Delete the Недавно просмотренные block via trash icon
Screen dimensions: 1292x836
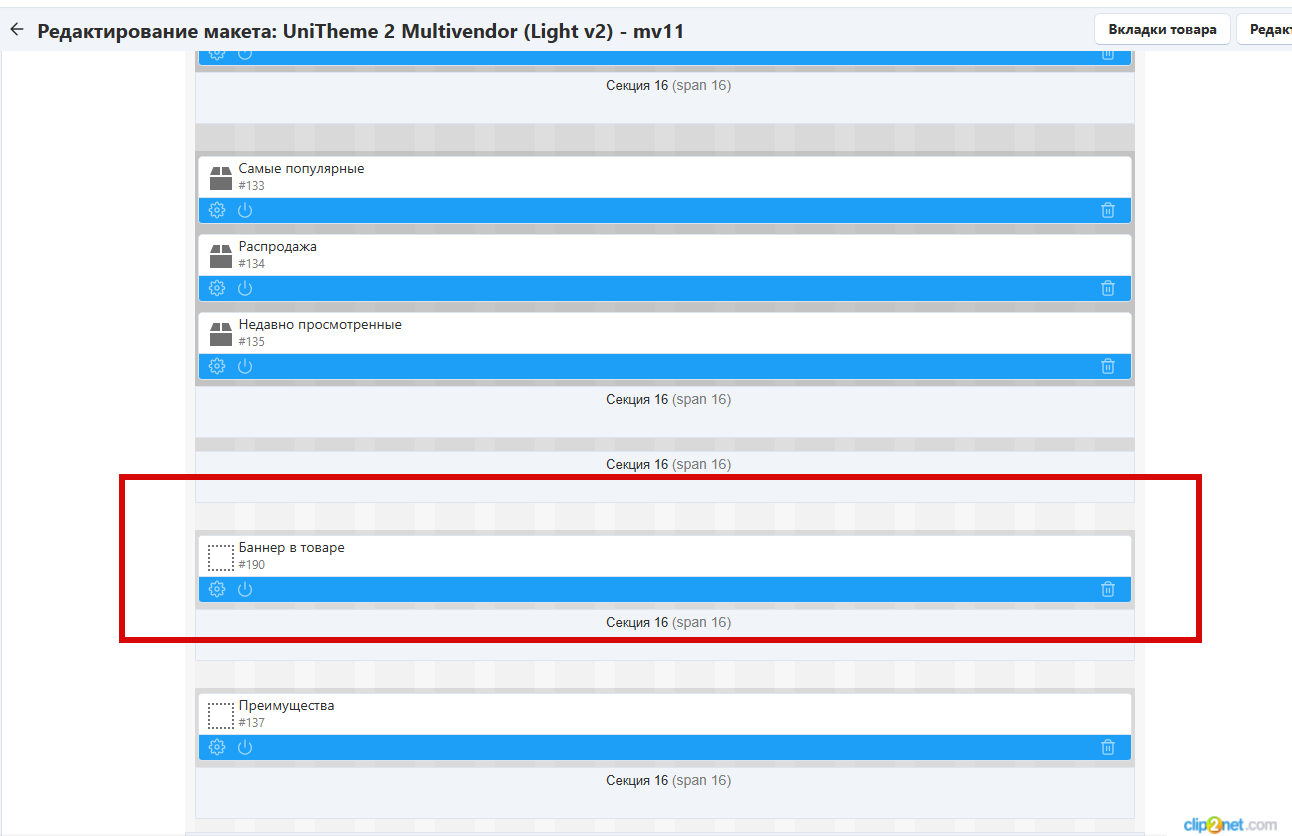[x=1108, y=366]
